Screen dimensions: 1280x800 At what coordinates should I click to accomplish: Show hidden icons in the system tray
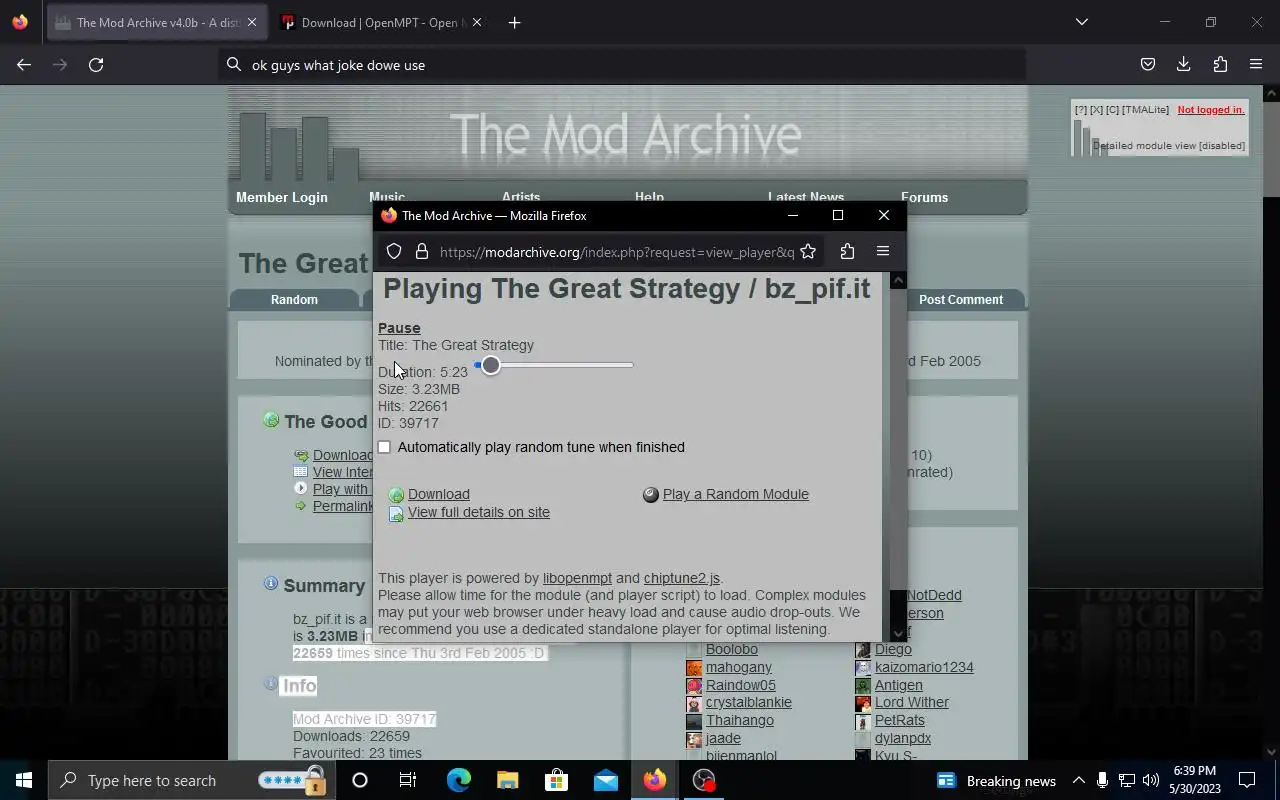(1078, 780)
